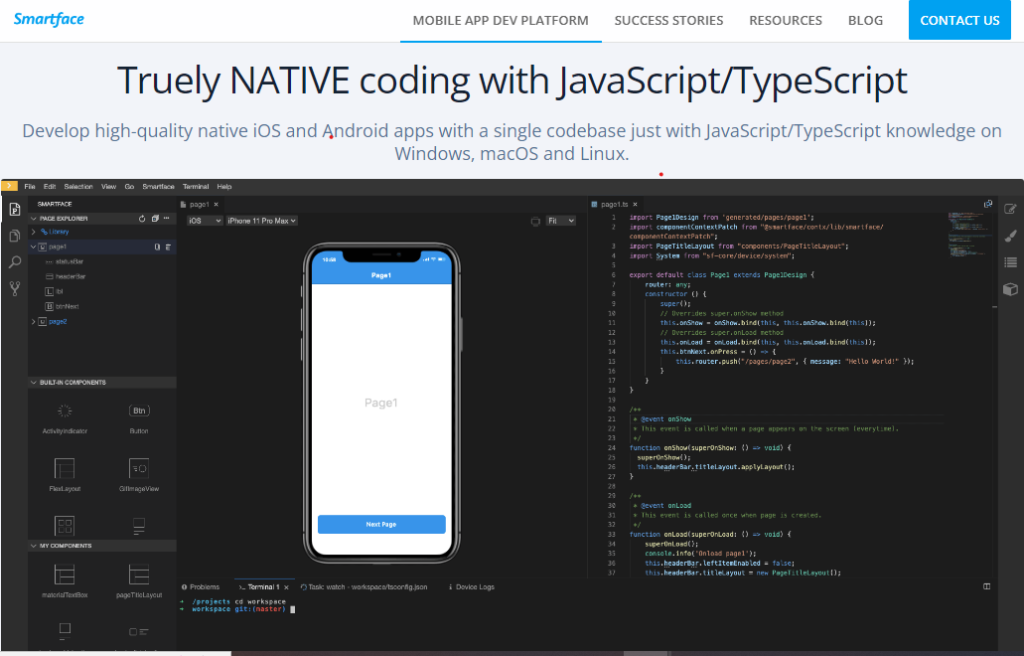Viewport: 1024px width, 656px height.
Task: Open the Fit zoom dropdown
Action: point(561,221)
